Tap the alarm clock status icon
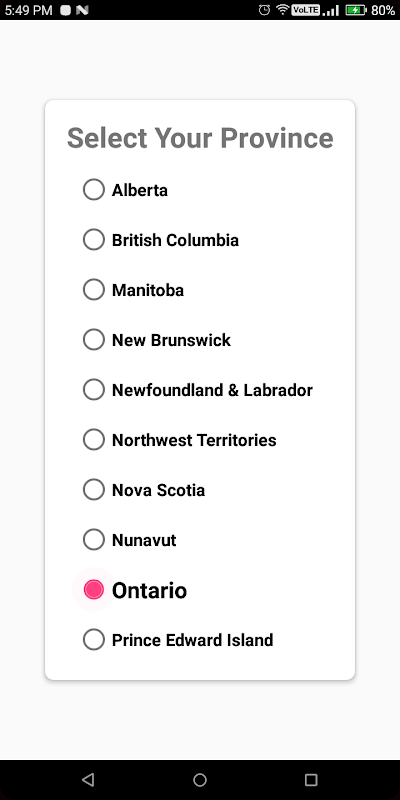Screen dimensions: 400x800 coord(264,10)
